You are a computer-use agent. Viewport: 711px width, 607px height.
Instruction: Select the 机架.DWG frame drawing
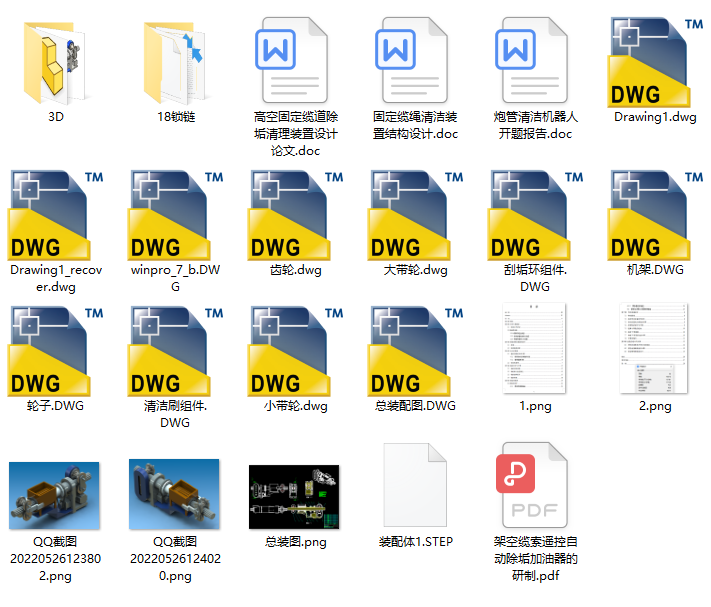point(655,215)
